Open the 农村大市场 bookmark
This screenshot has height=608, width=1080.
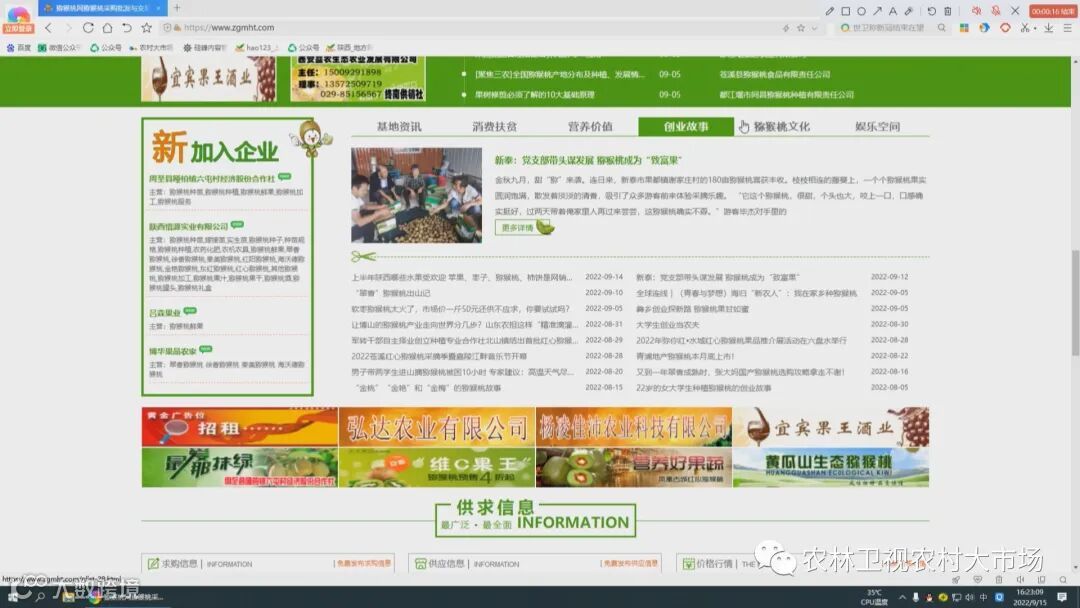click(x=151, y=48)
